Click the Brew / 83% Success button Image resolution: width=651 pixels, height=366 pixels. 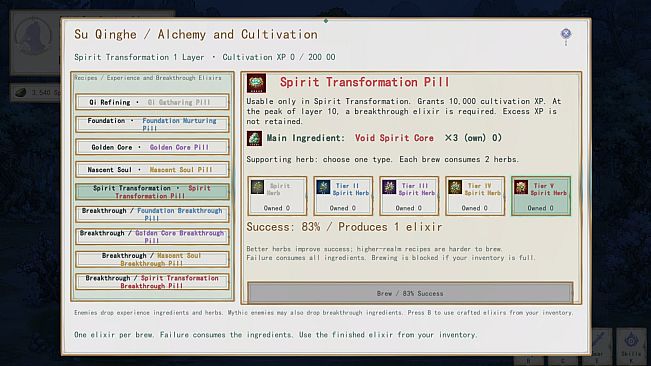pos(410,293)
